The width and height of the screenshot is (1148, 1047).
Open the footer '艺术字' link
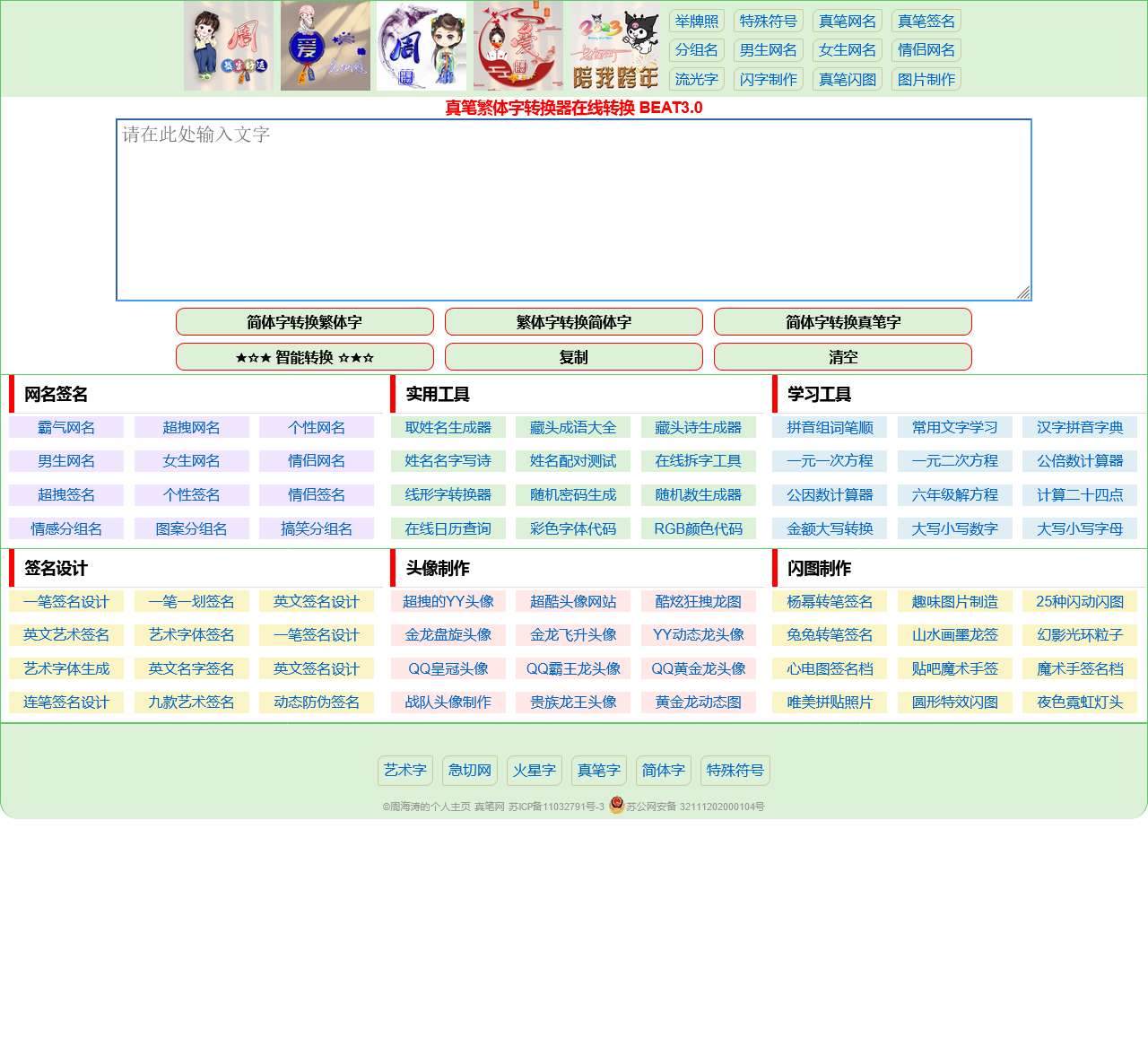click(x=405, y=771)
